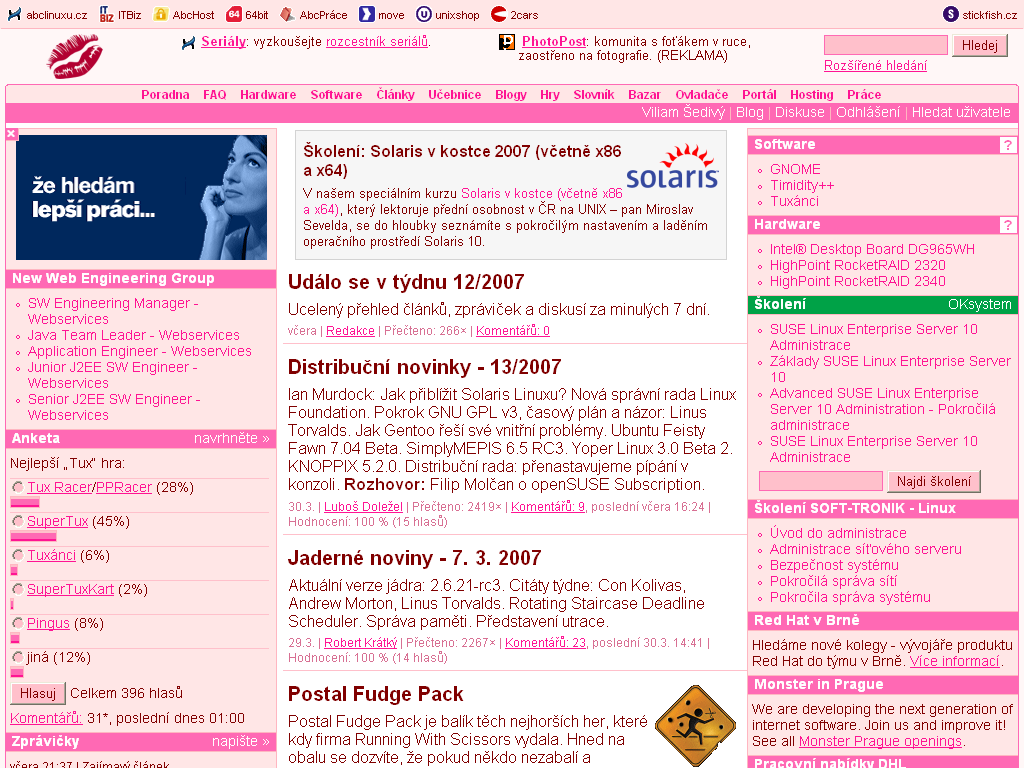The image size is (1024, 768).
Task: Click 'navrhněte »' in Anketa header
Action: click(232, 438)
